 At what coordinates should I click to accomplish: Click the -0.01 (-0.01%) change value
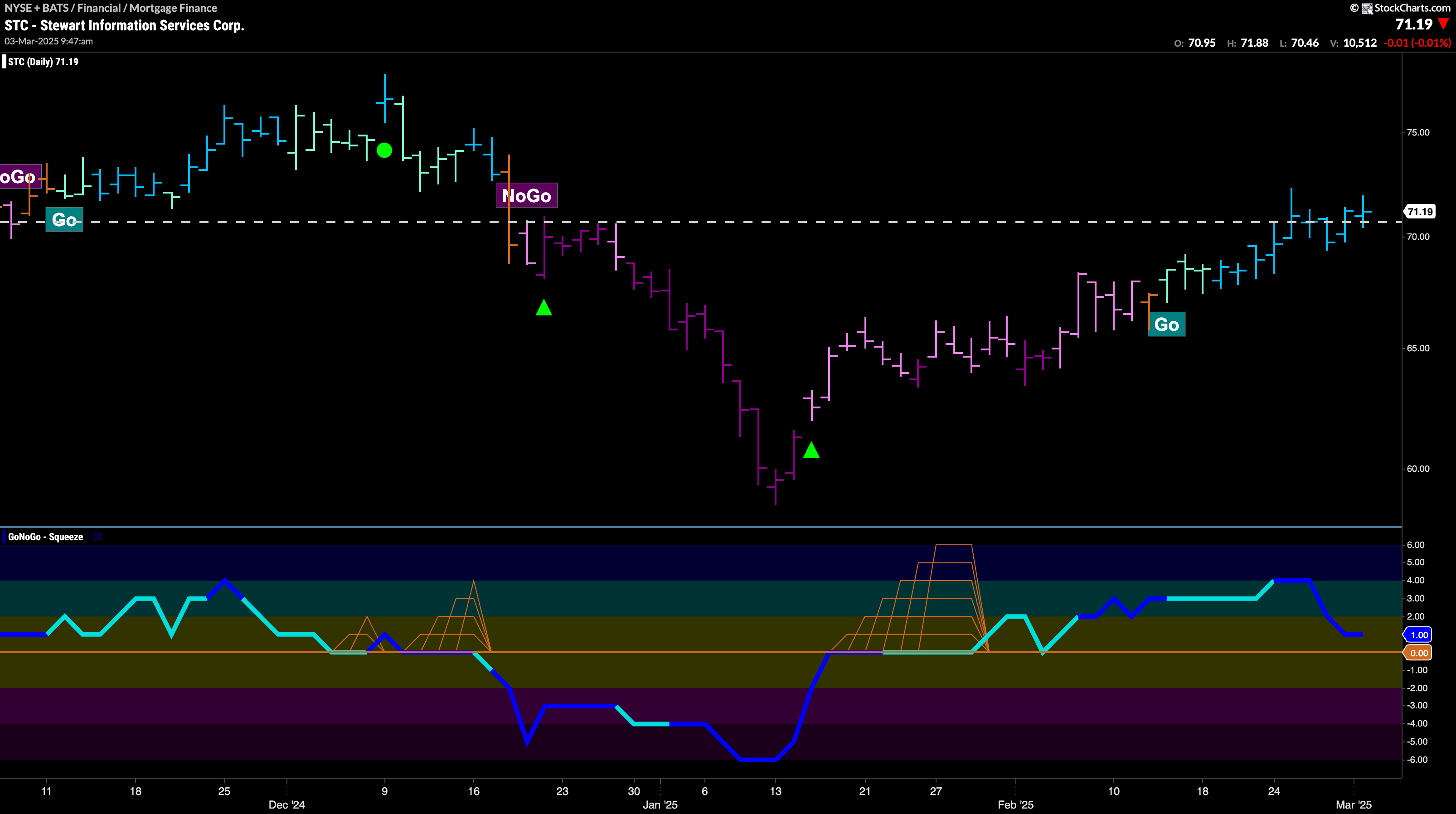click(1417, 43)
